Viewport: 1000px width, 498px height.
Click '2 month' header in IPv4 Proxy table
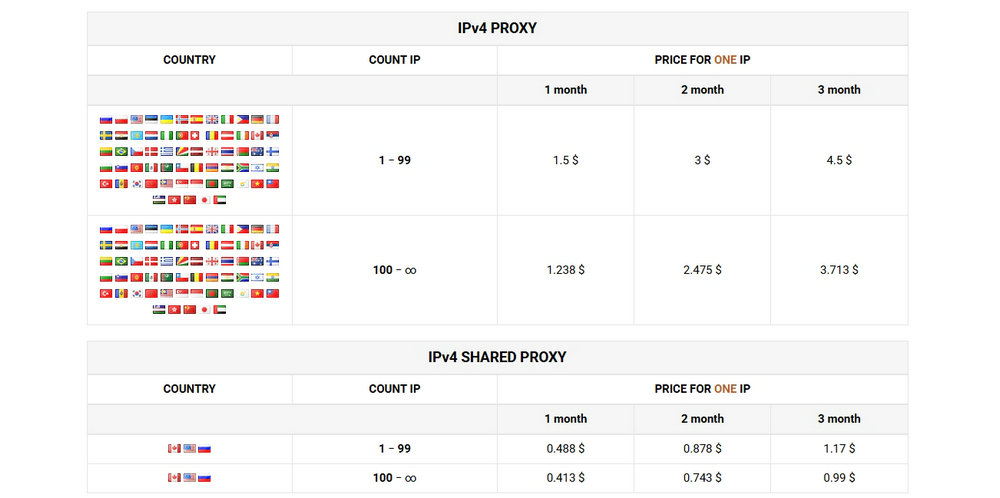[702, 90]
